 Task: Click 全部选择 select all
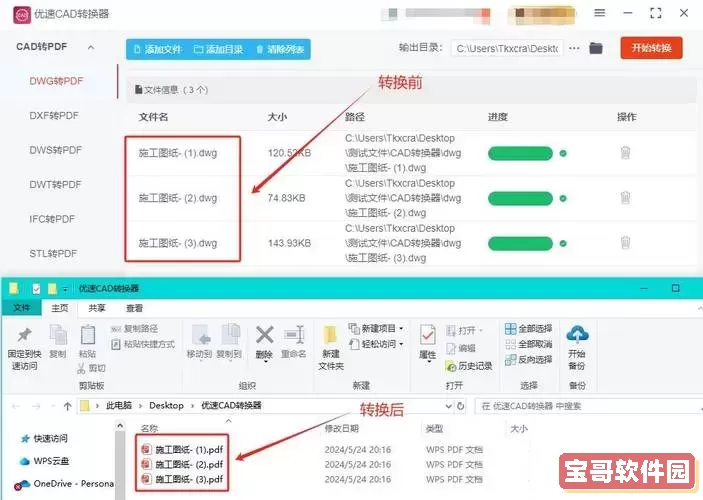point(529,329)
